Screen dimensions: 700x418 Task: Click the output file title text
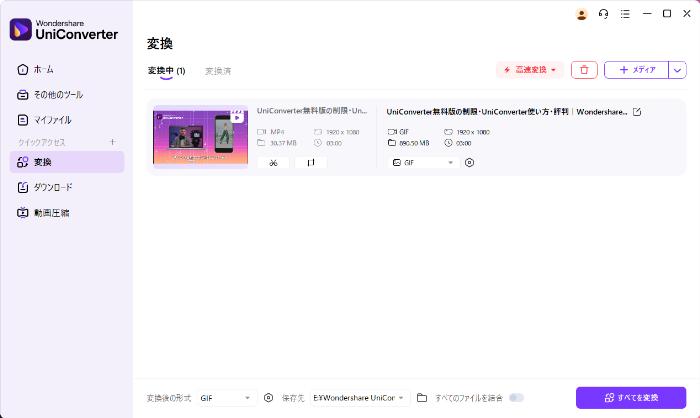507,112
